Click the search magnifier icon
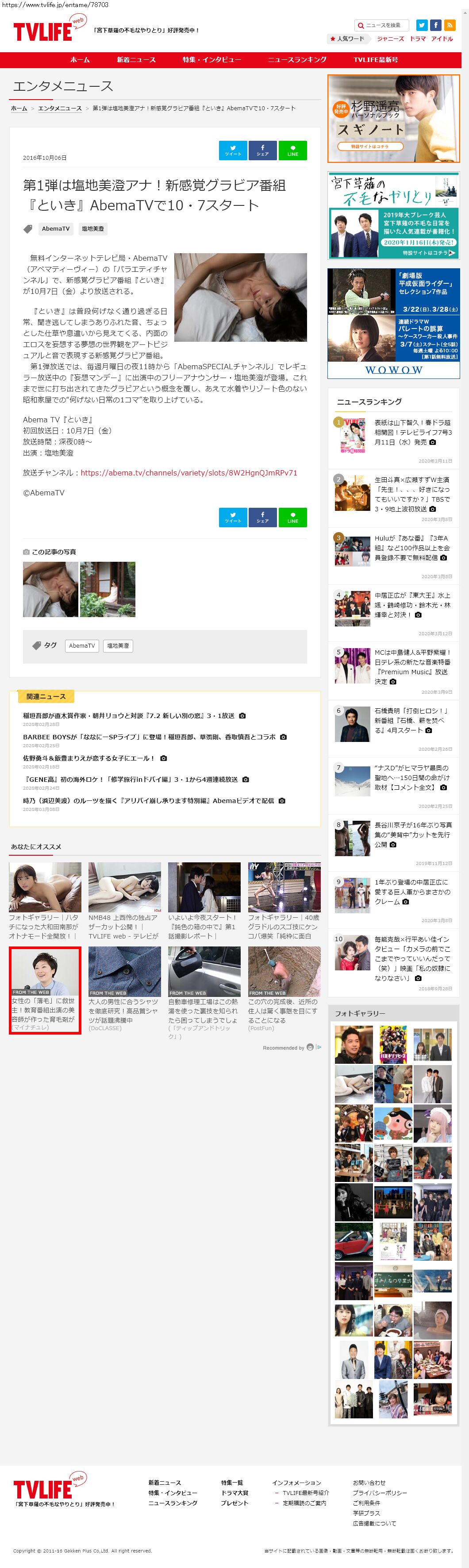Viewport: 469px width, 1568px height. tap(360, 26)
